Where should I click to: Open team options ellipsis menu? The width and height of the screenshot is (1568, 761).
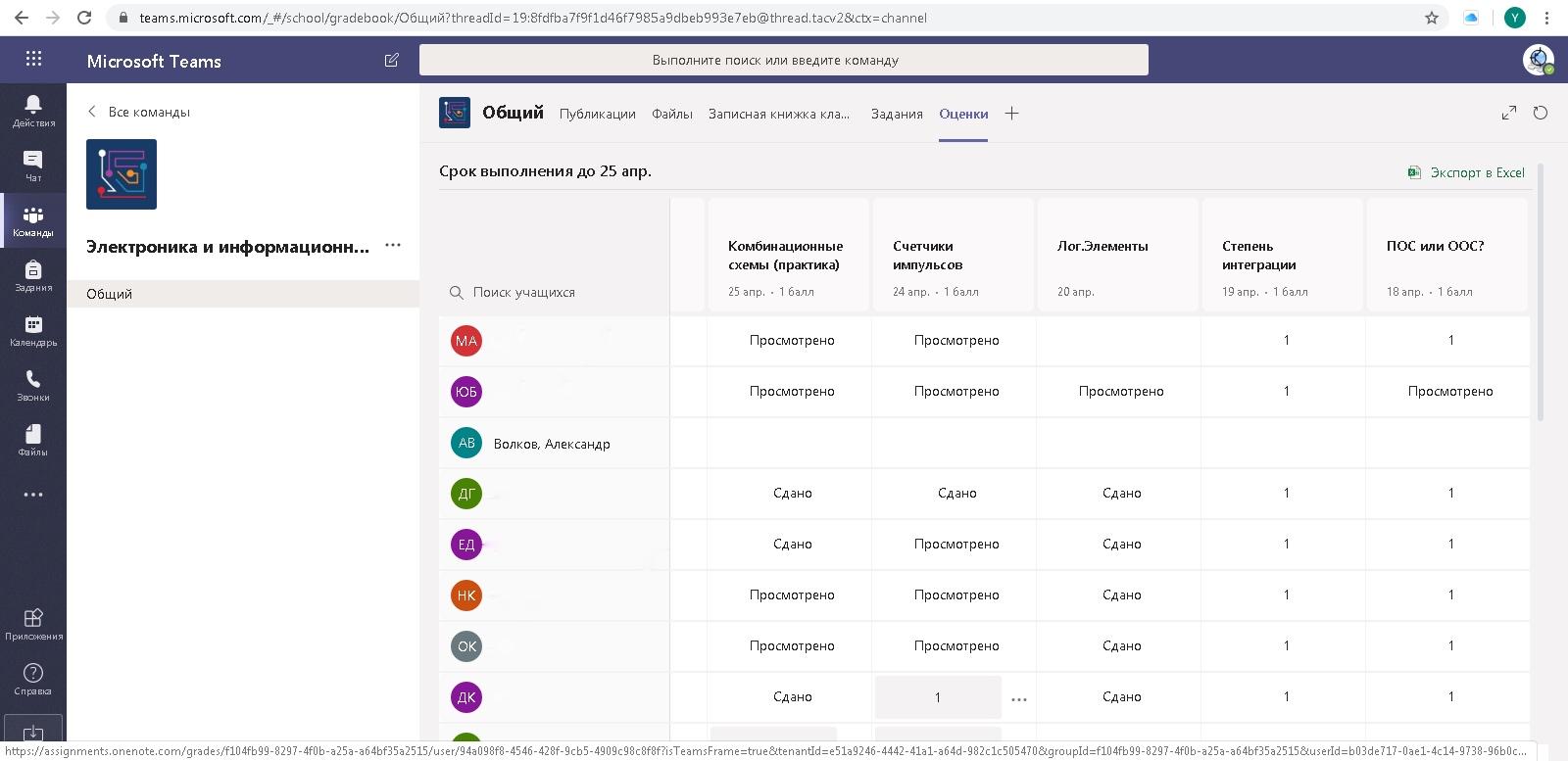point(393,246)
